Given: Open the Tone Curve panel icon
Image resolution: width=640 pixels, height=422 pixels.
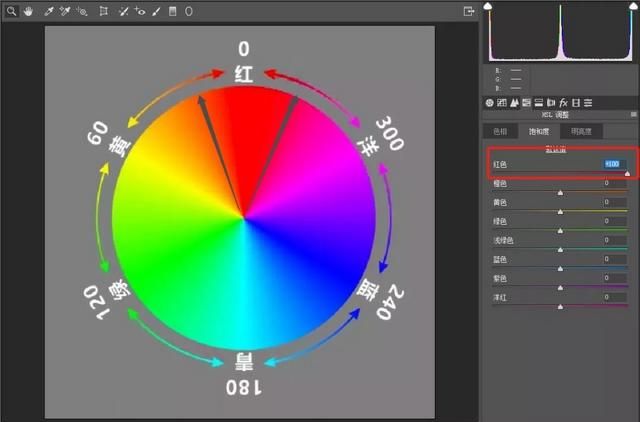Looking at the screenshot, I should (502, 103).
